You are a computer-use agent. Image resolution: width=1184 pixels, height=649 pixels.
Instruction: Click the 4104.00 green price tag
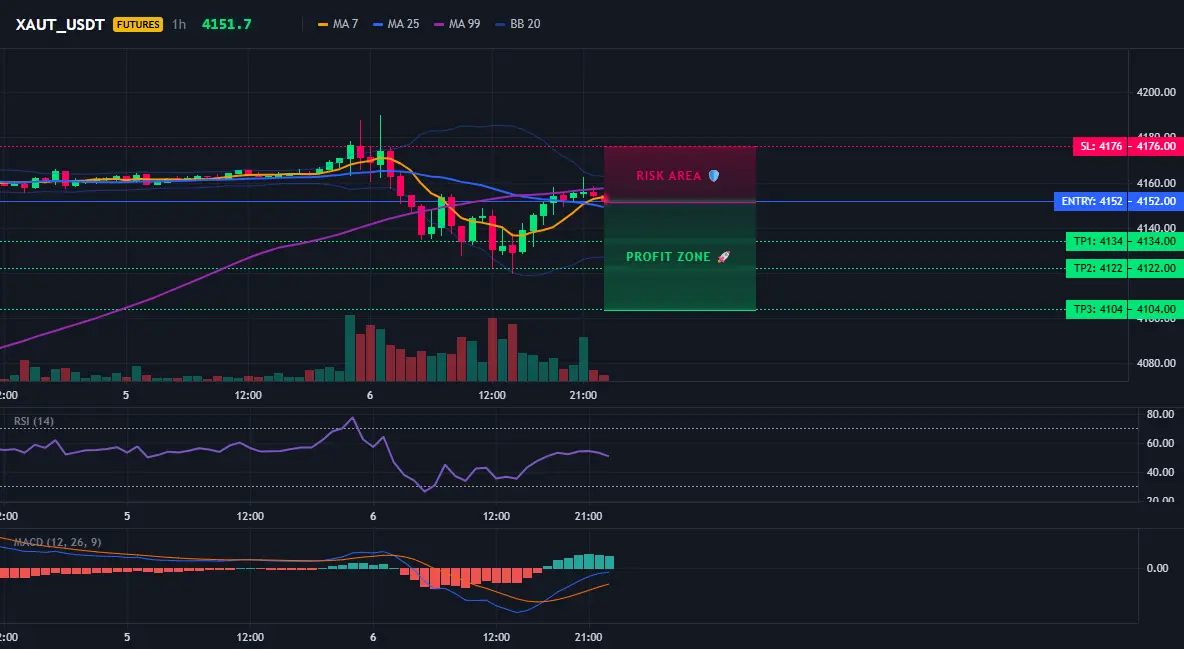coord(1156,309)
